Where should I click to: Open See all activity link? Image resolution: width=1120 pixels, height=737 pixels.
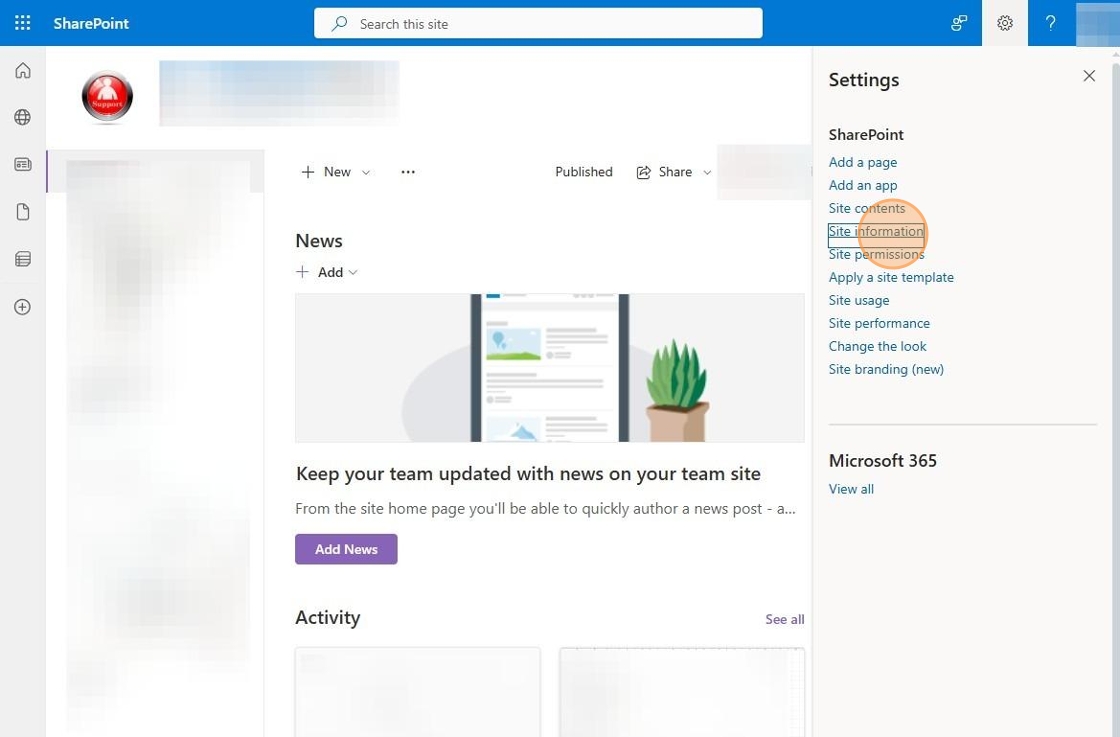(784, 619)
